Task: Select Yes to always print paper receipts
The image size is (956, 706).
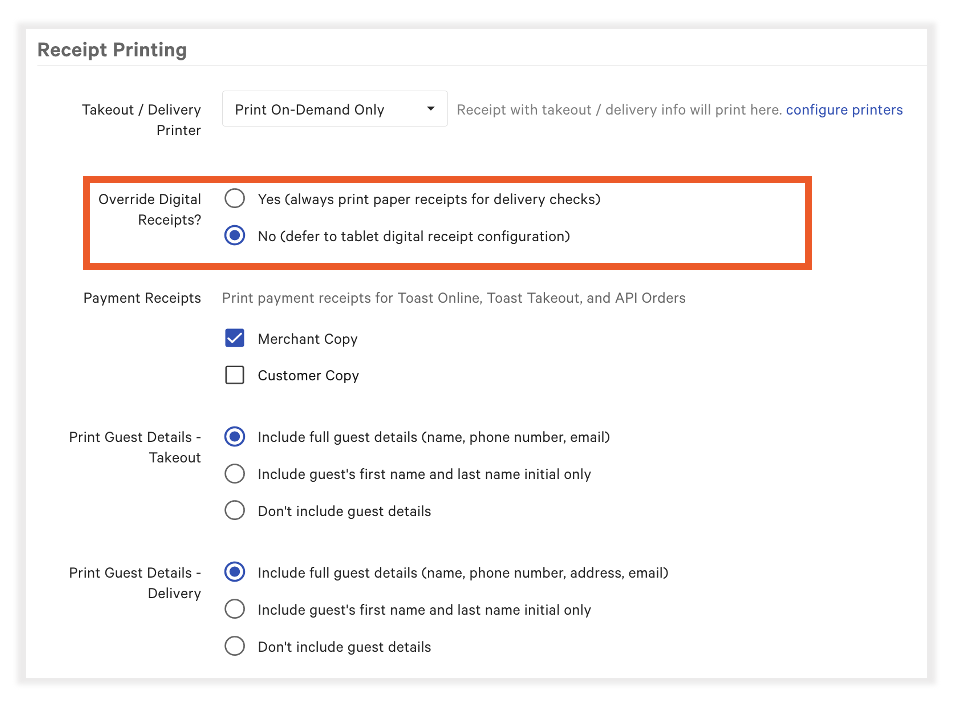Action: (x=234, y=198)
